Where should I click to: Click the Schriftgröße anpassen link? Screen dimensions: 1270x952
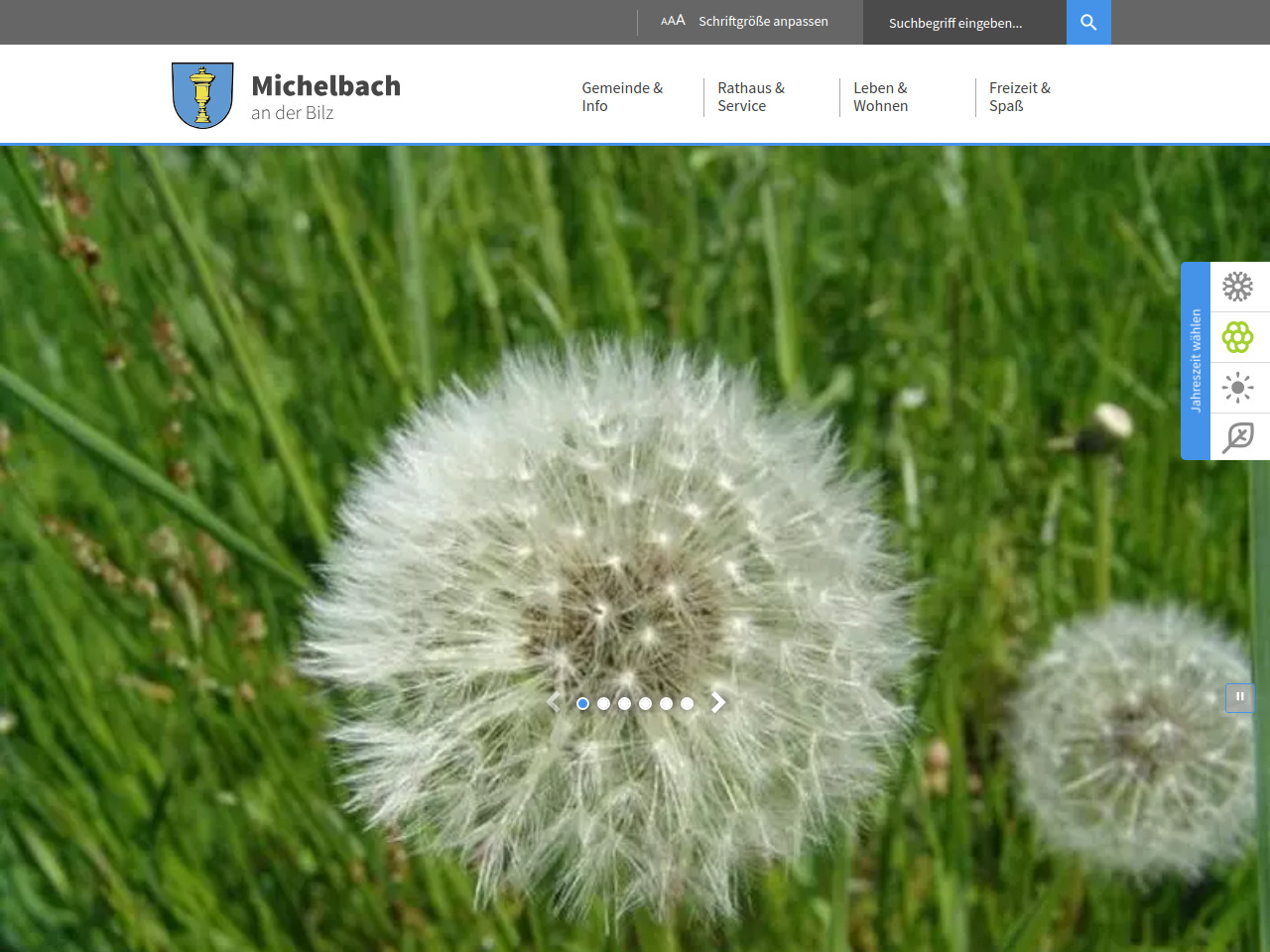(x=763, y=22)
